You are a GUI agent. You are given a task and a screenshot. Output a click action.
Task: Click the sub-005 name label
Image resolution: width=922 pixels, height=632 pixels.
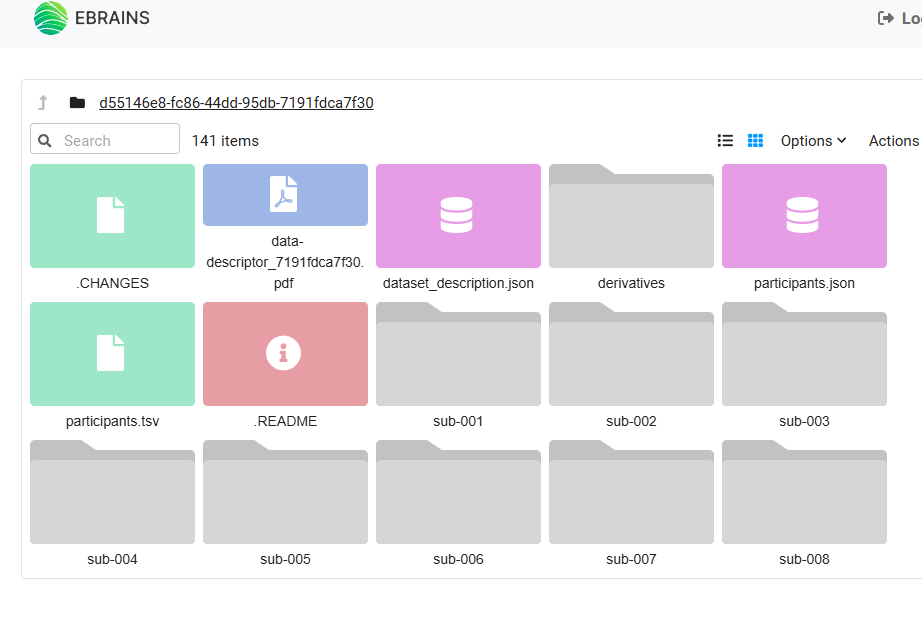[x=285, y=560]
